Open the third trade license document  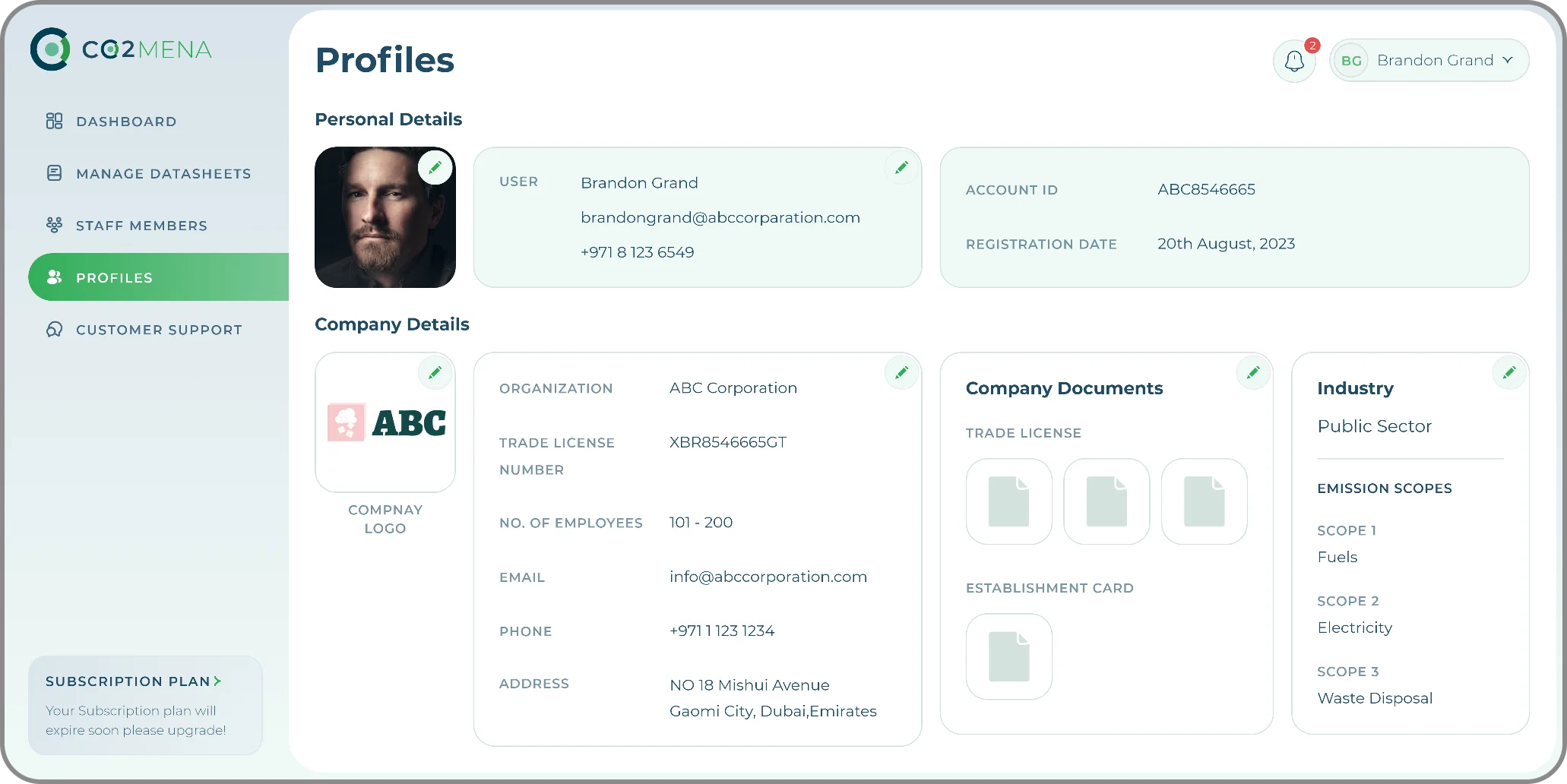click(x=1205, y=501)
